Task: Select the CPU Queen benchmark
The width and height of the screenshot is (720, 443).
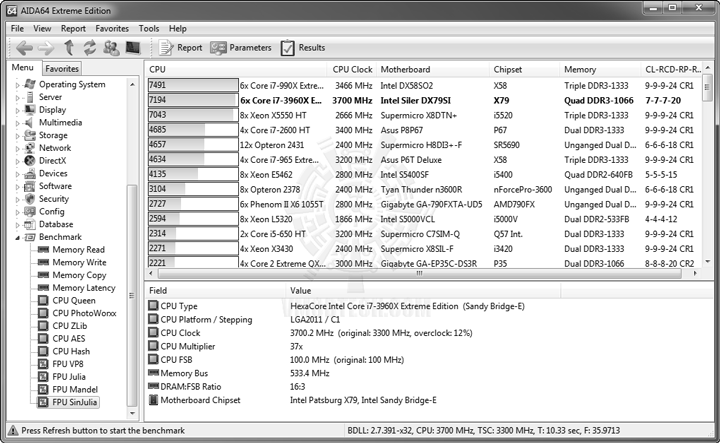Action: pyautogui.click(x=74, y=301)
